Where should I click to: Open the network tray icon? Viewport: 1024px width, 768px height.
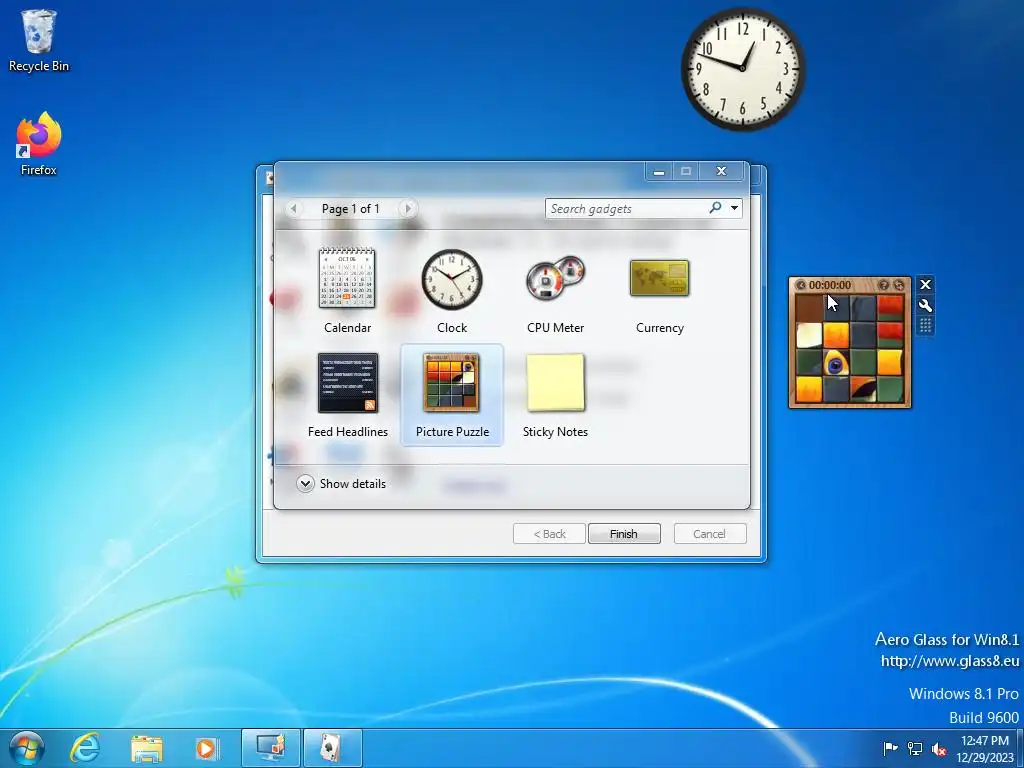[915, 749]
